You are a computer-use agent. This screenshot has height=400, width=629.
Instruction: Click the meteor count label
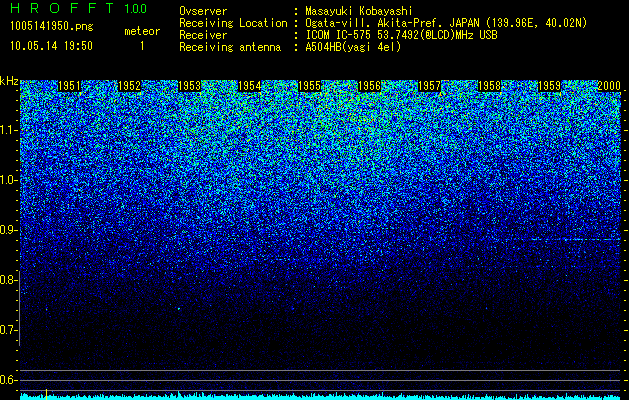point(142,31)
